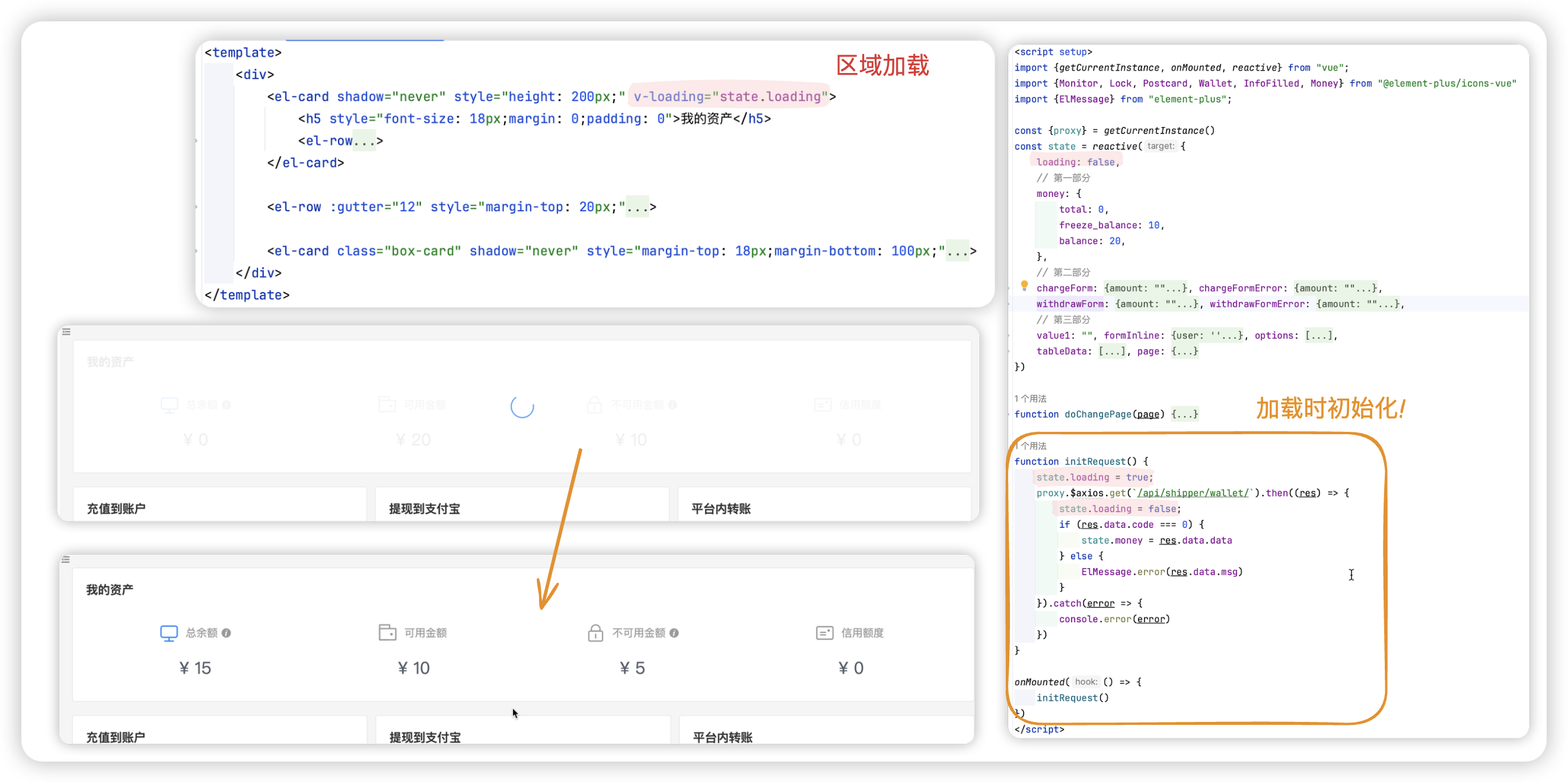Click the hamburger menu icon above loading panel
This screenshot has width=1568, height=783.
pyautogui.click(x=66, y=332)
